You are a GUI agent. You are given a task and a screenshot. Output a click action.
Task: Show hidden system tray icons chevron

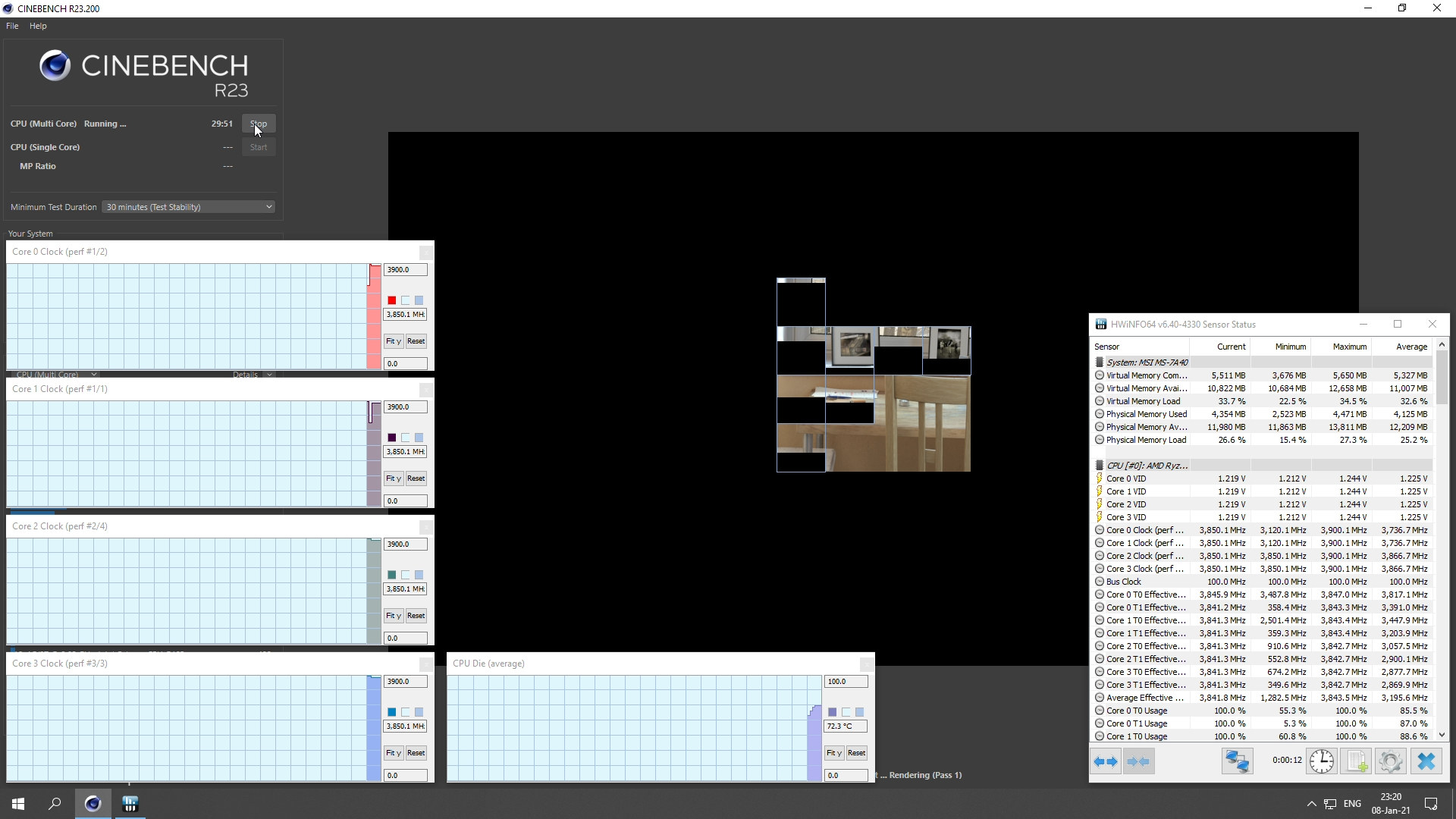click(x=1311, y=804)
